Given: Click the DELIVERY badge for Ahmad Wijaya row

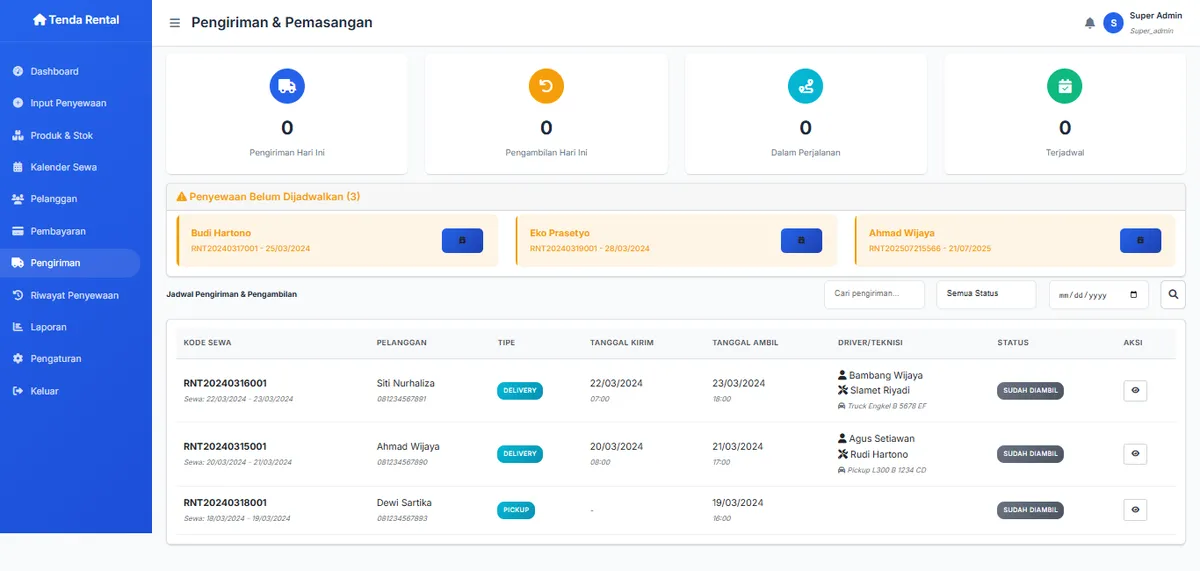Looking at the screenshot, I should [520, 454].
